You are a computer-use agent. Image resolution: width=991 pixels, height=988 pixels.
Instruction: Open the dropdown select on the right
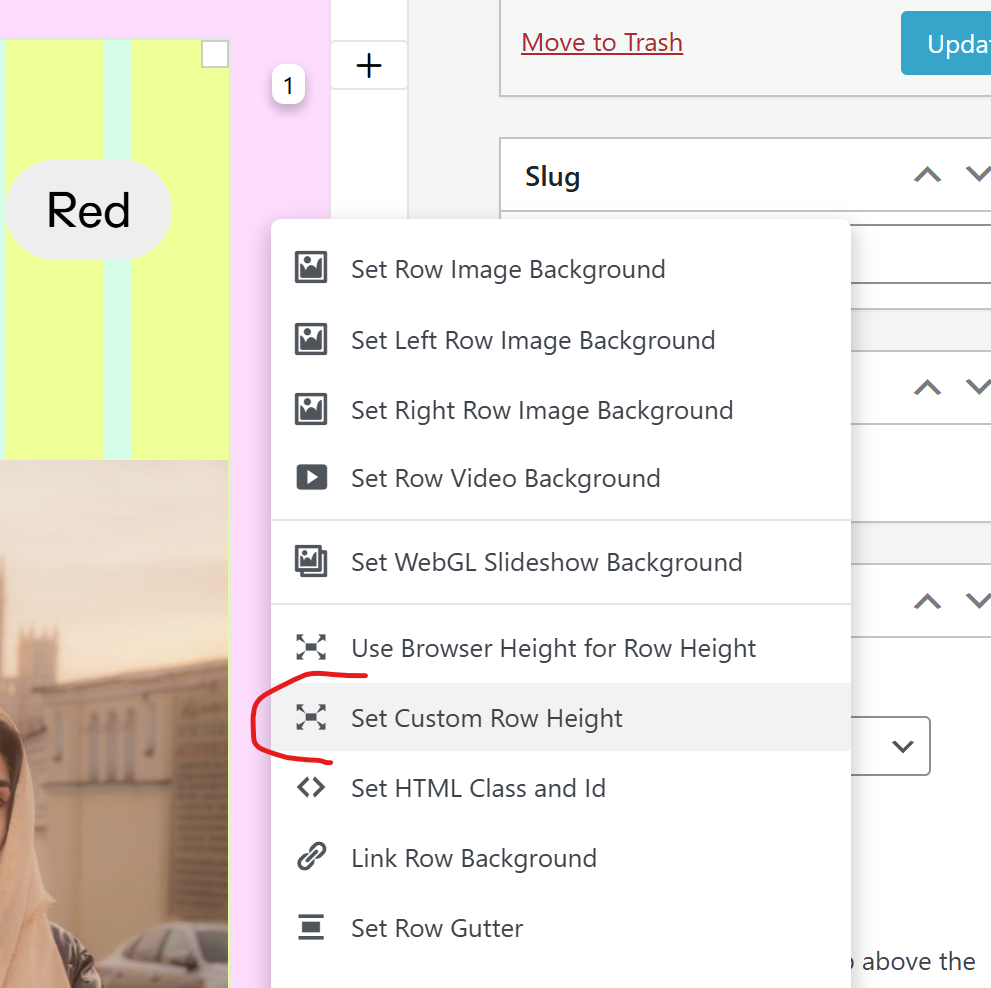[902, 746]
